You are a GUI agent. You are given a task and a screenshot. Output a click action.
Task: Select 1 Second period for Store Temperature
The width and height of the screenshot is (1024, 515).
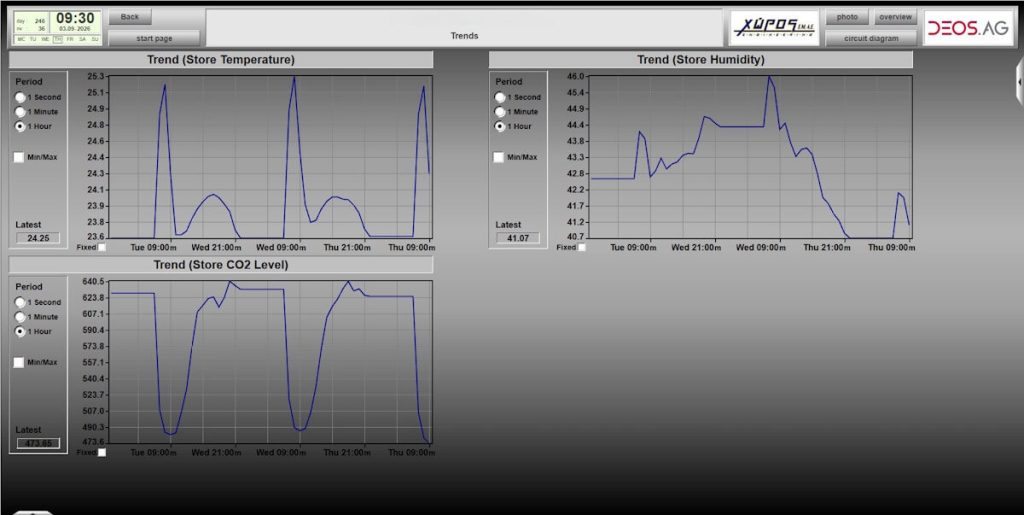21,97
